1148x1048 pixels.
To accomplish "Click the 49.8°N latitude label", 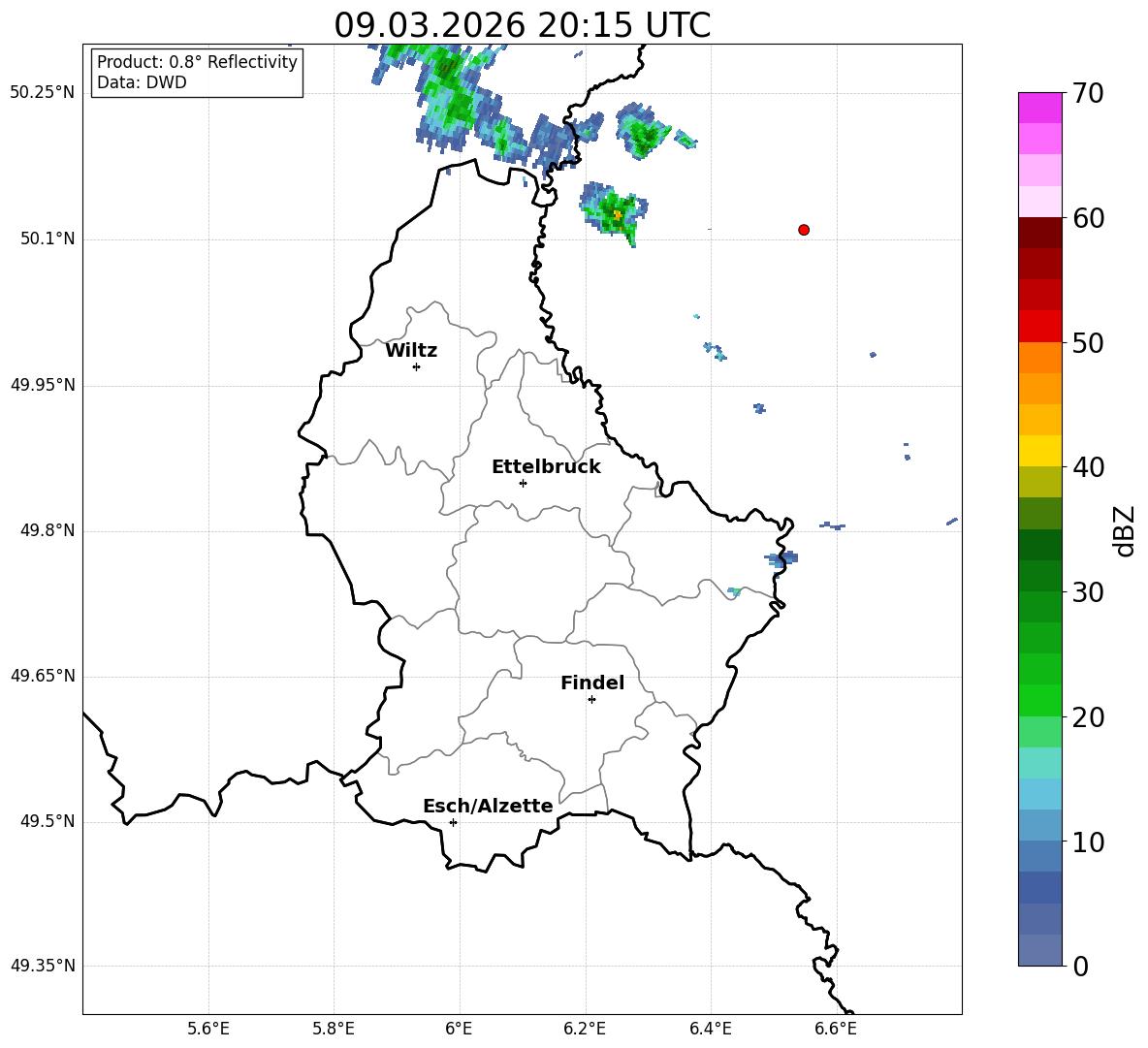I will point(48,530).
